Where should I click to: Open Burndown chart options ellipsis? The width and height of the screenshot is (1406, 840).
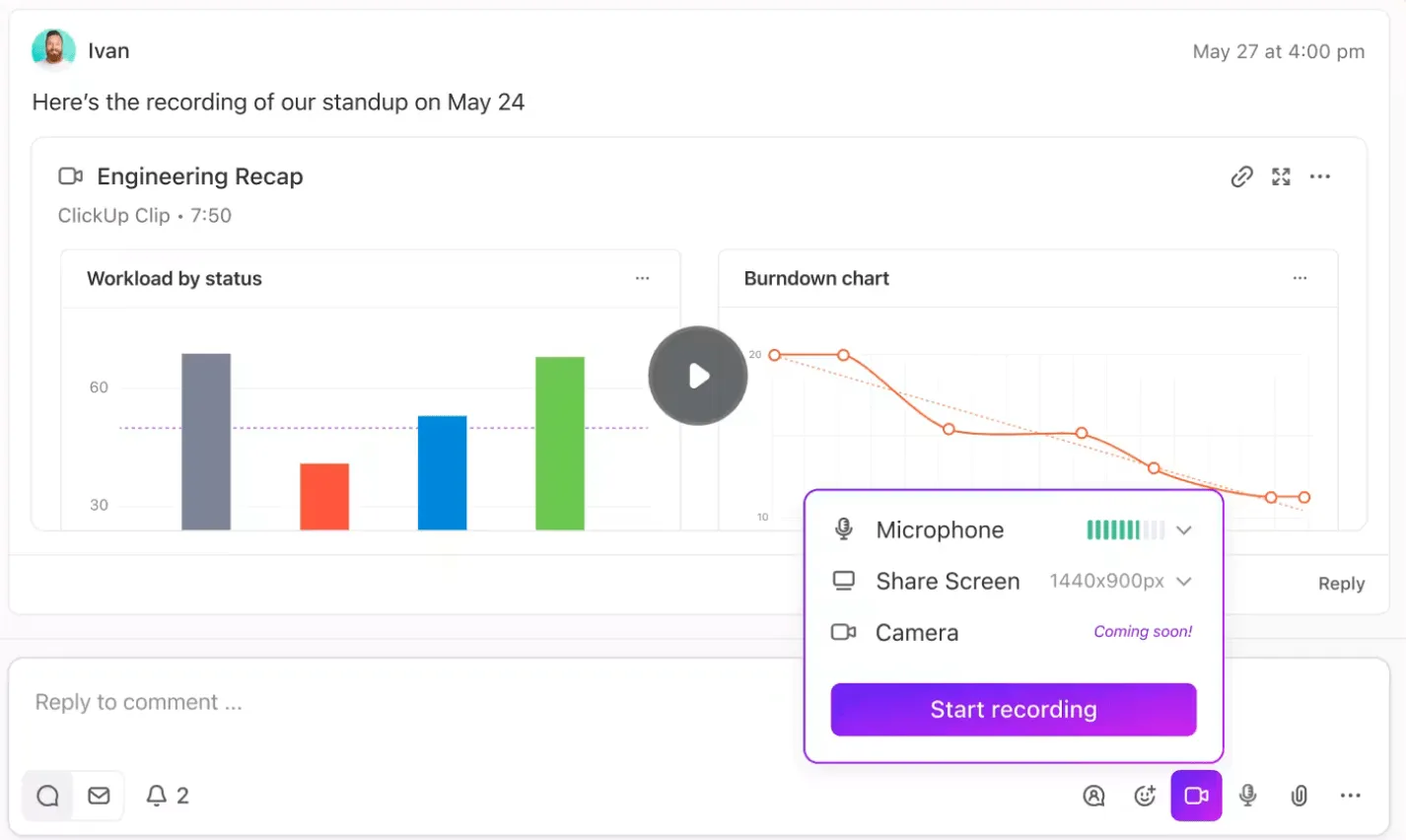[1300, 278]
